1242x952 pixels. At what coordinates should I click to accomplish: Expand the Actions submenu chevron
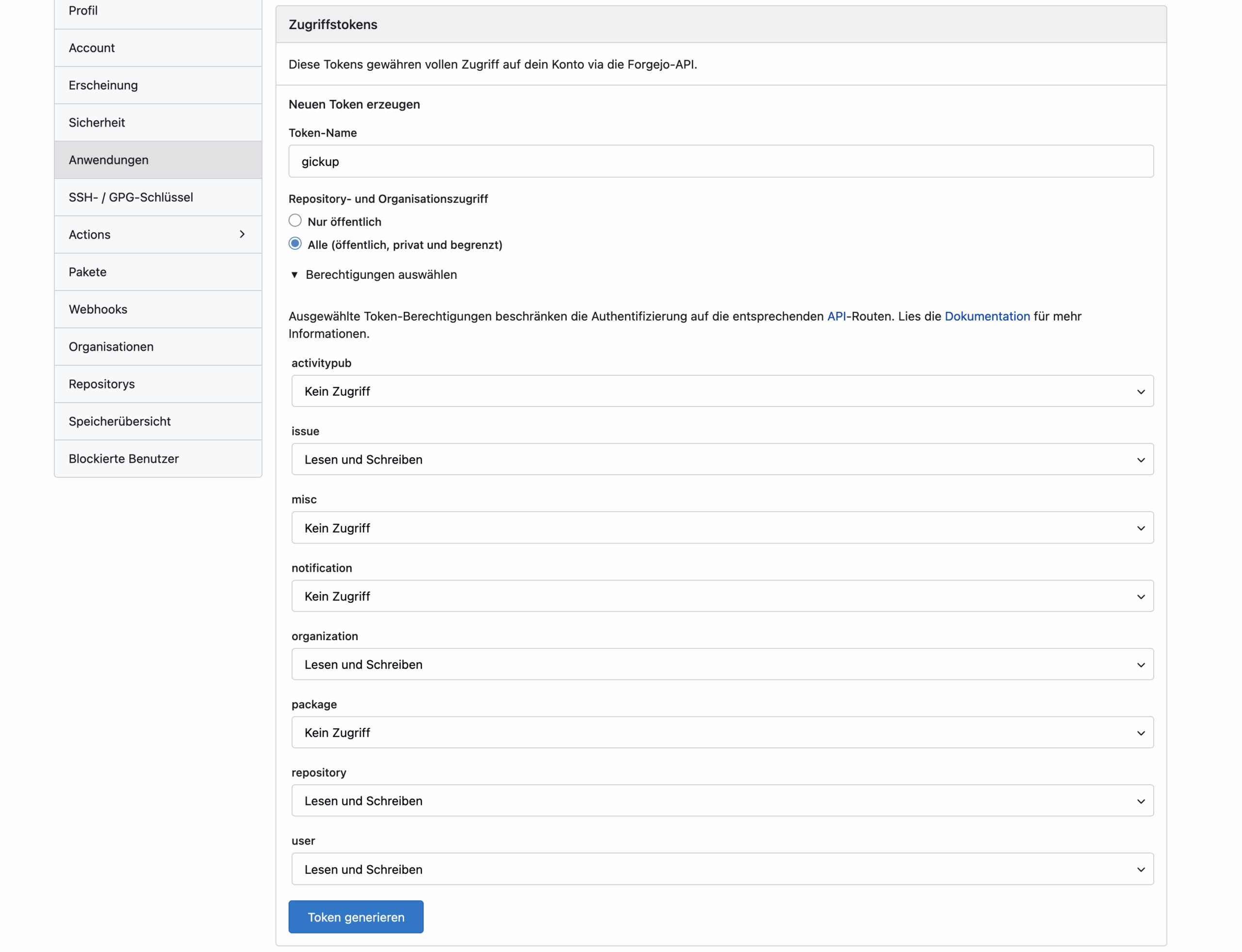coord(242,234)
